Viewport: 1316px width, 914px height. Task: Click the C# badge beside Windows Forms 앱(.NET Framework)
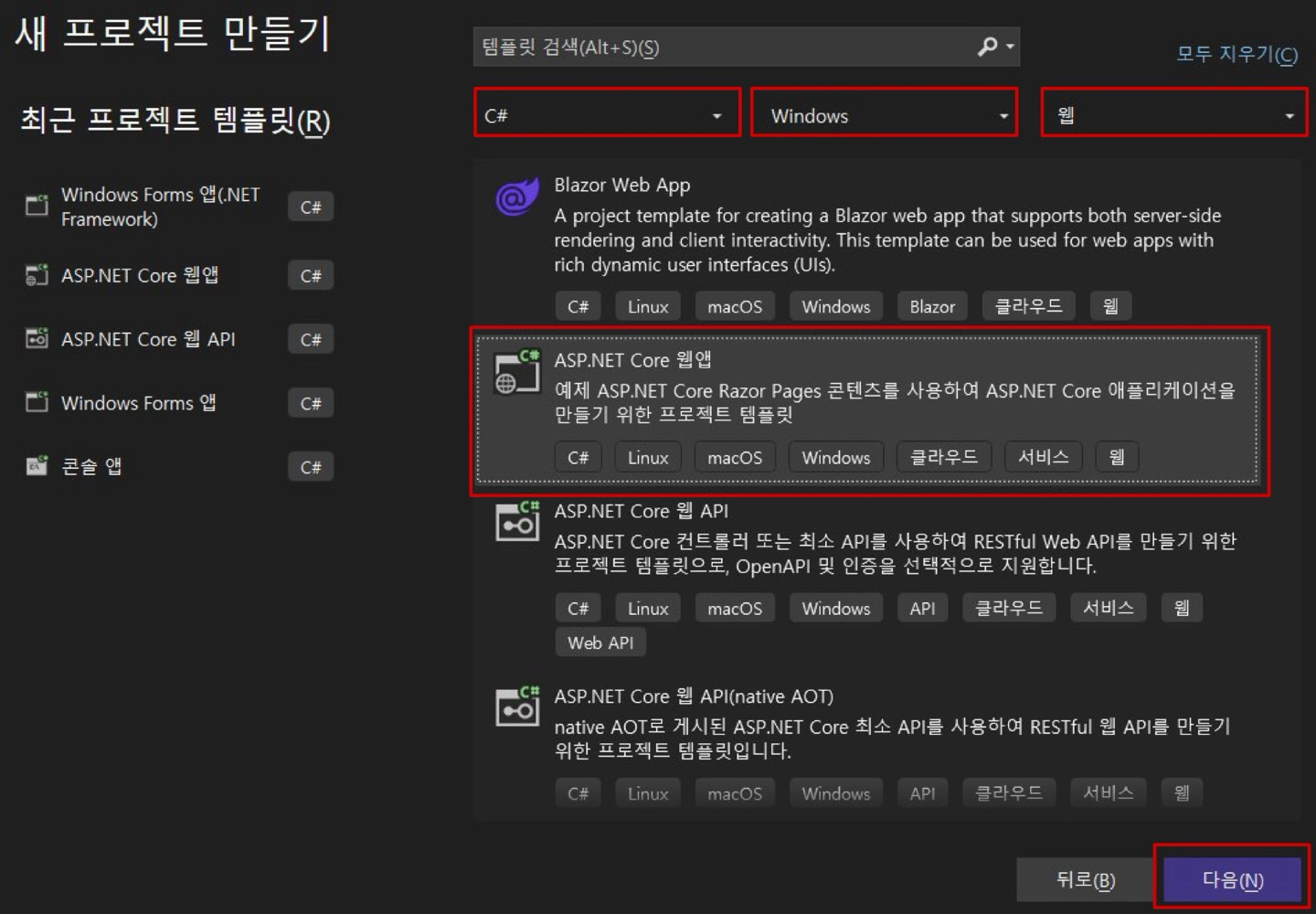point(311,207)
